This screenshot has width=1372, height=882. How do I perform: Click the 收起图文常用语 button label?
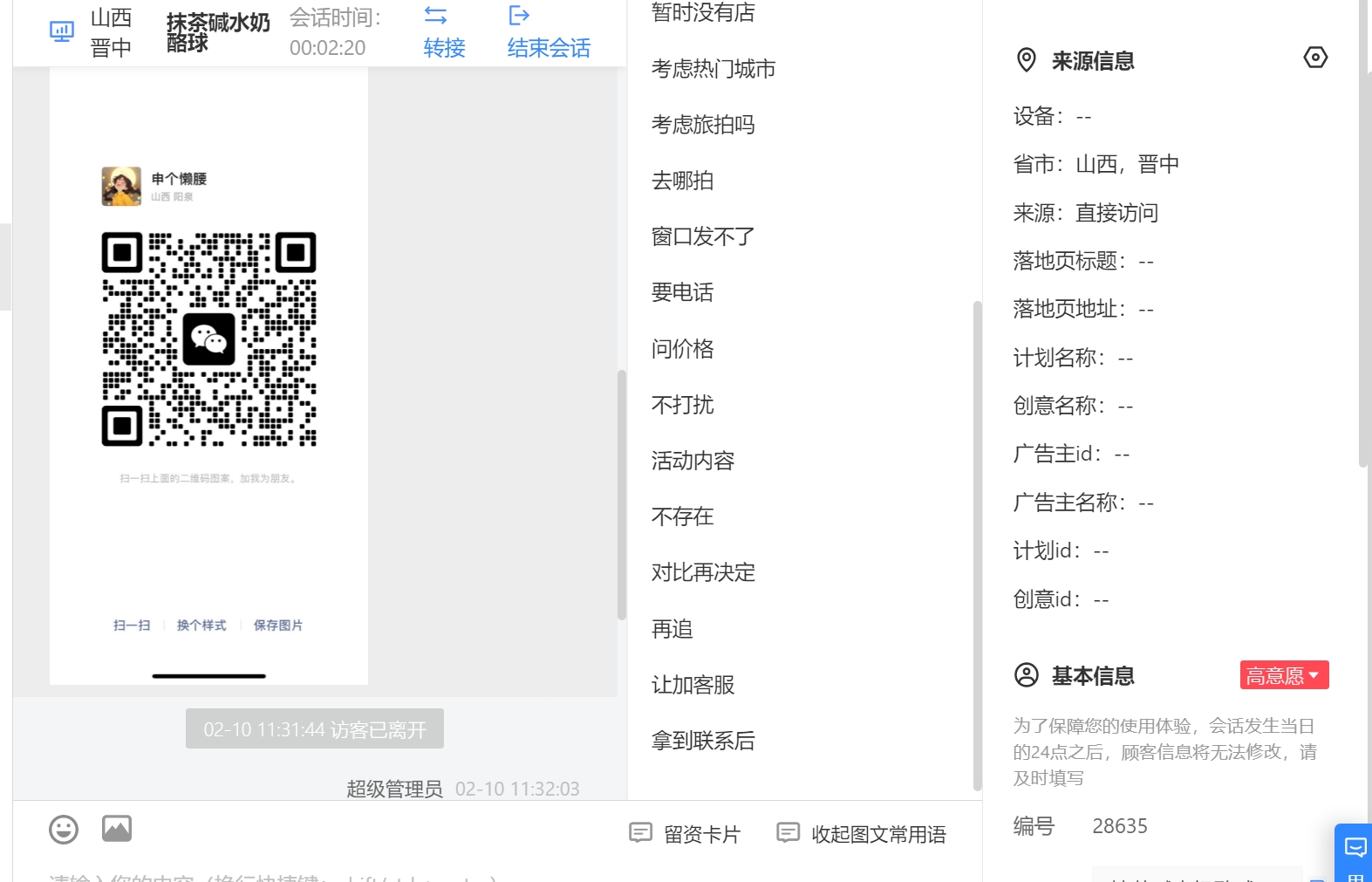878,835
